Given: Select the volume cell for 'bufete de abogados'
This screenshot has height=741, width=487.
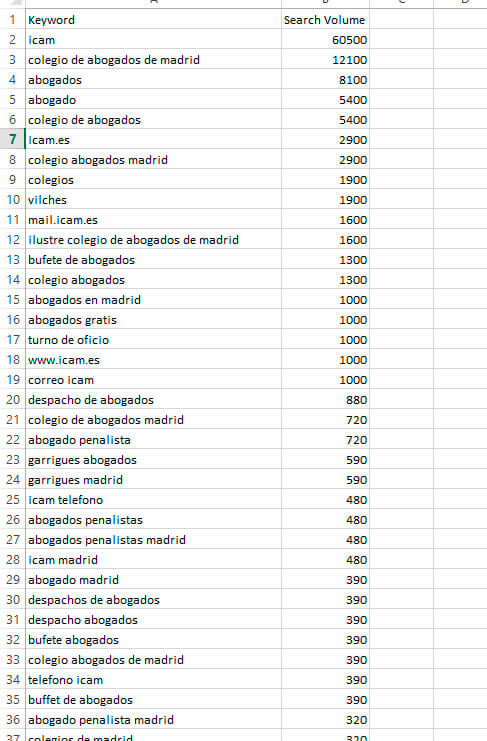Looking at the screenshot, I should coord(325,260).
